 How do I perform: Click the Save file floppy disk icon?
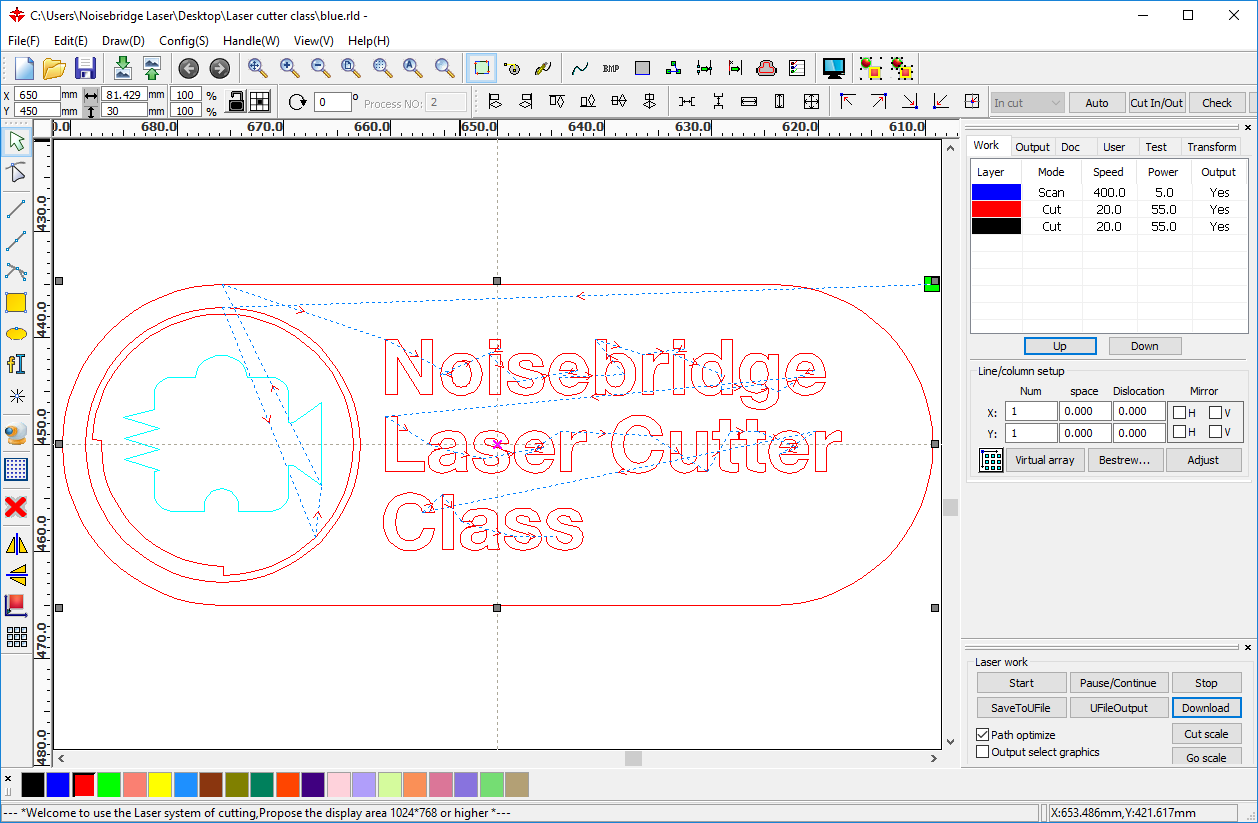tap(85, 68)
